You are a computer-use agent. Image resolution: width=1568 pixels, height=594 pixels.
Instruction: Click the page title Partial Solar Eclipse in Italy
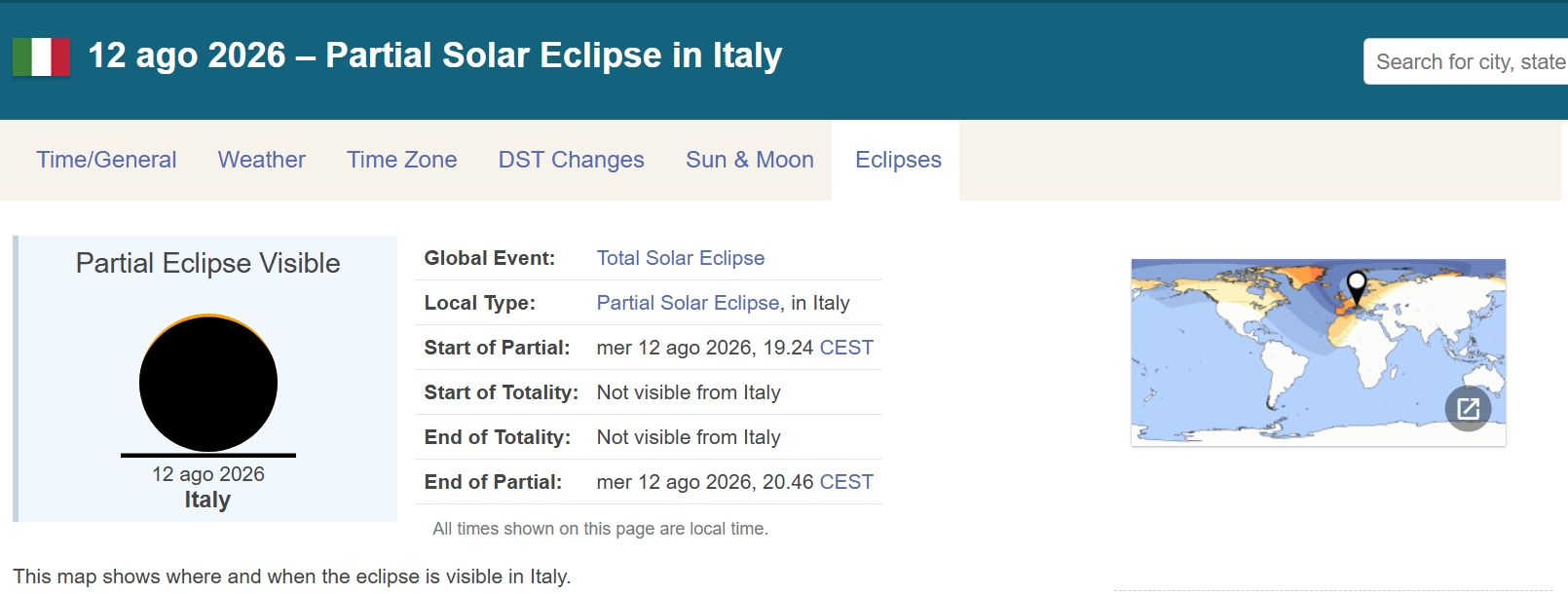tap(554, 56)
